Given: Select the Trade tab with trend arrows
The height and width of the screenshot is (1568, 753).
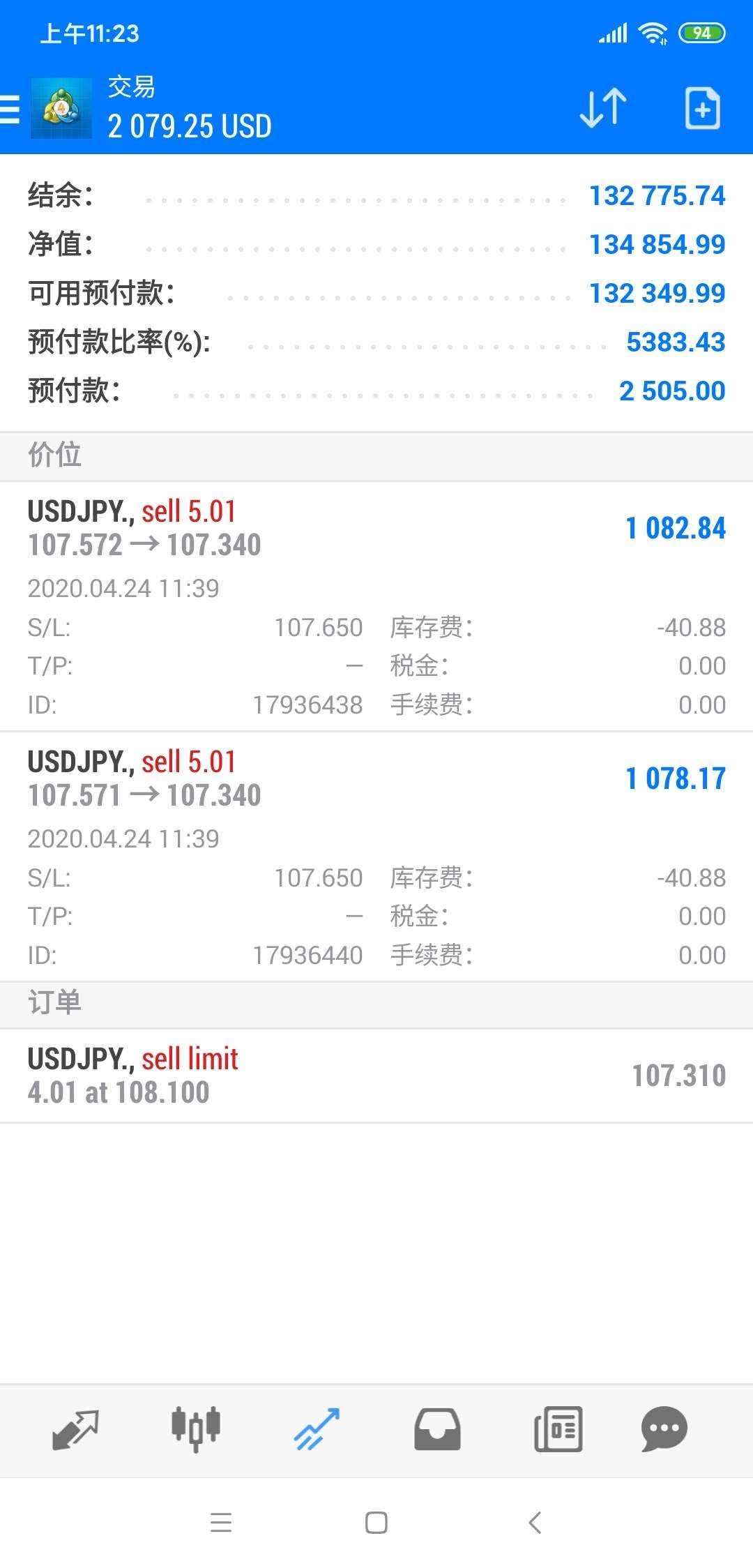Looking at the screenshot, I should pyautogui.click(x=317, y=1429).
